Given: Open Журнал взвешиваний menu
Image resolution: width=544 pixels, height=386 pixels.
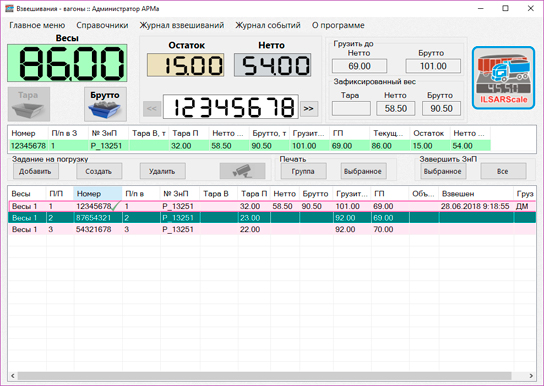Looking at the screenshot, I should (182, 25).
